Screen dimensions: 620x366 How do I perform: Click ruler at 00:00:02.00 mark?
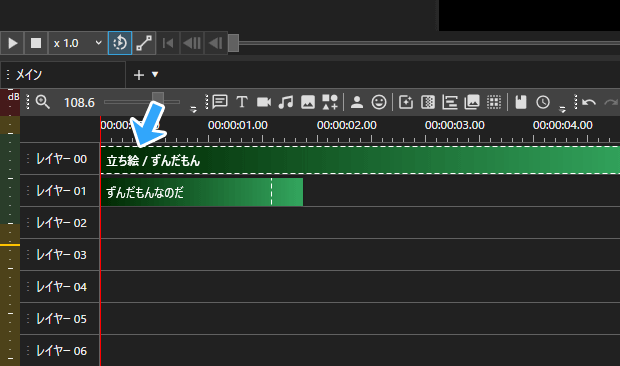pos(346,125)
